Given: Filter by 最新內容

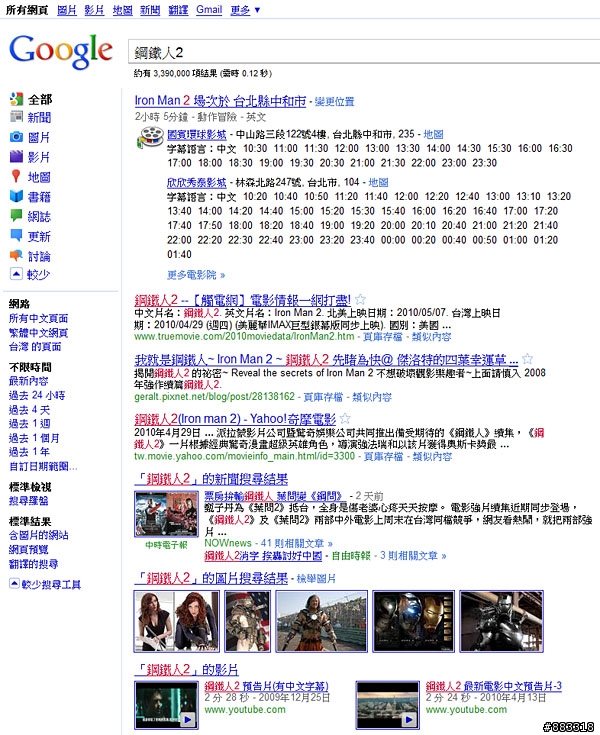Looking at the screenshot, I should tap(29, 381).
